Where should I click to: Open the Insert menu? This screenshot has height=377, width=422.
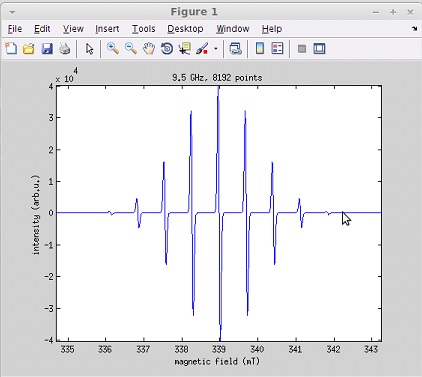(107, 29)
